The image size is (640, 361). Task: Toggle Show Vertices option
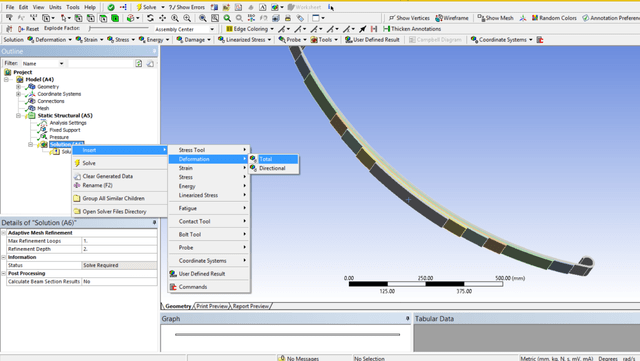(x=409, y=18)
